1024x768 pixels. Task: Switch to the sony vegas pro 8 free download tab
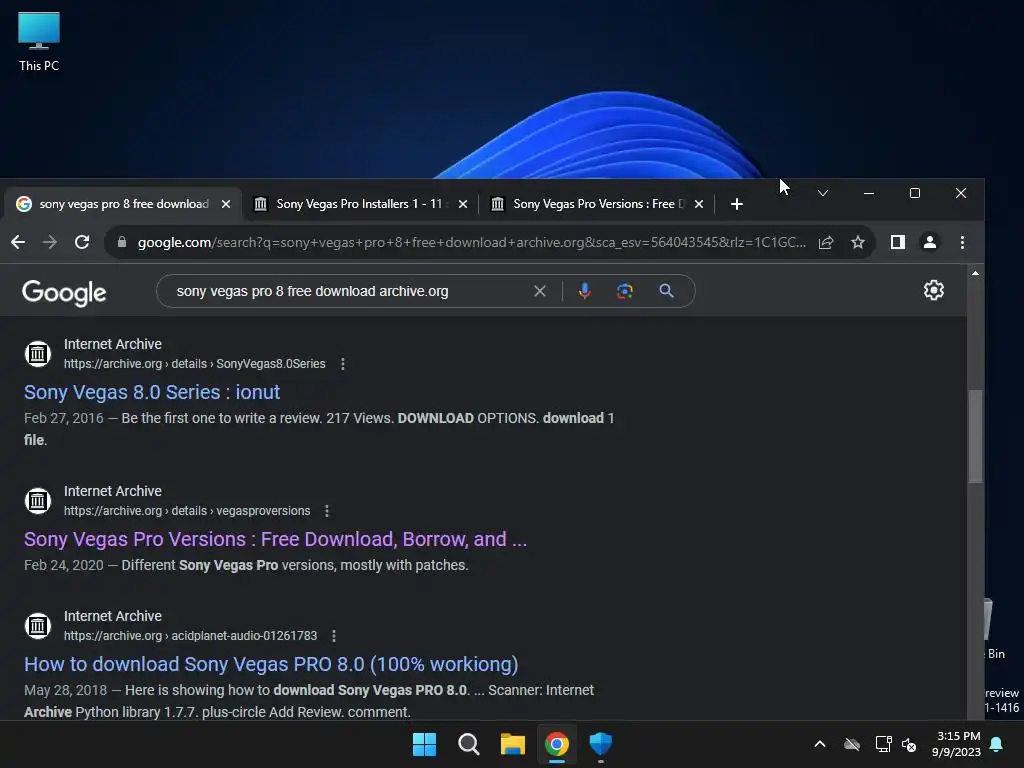[122, 204]
